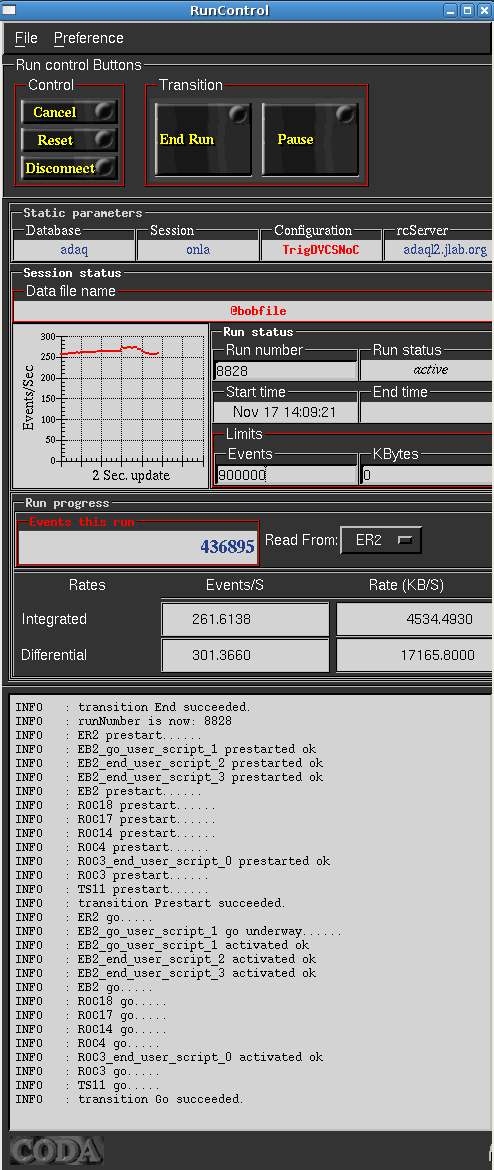Image resolution: width=494 pixels, height=1170 pixels.
Task: Click the End Run transition button
Action: tap(202, 139)
